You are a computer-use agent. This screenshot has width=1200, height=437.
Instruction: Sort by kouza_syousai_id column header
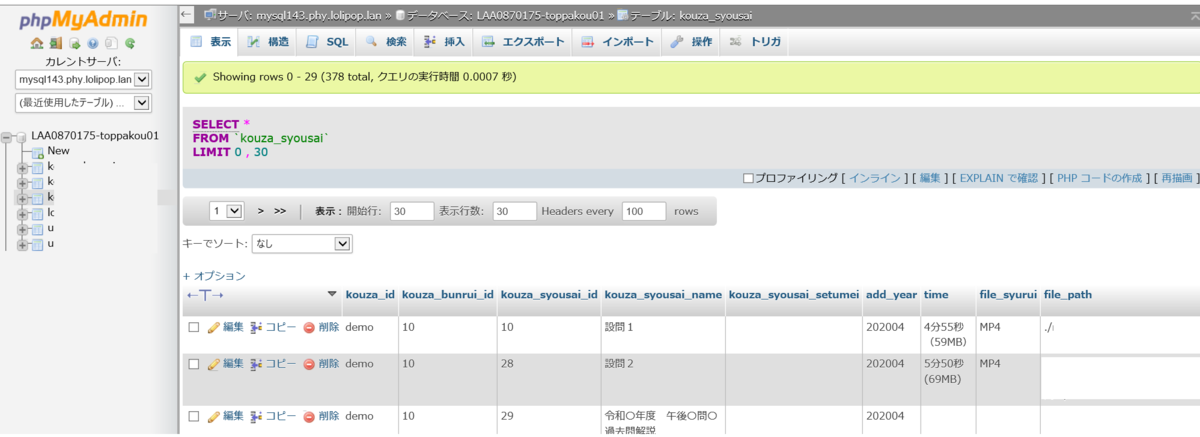point(549,295)
